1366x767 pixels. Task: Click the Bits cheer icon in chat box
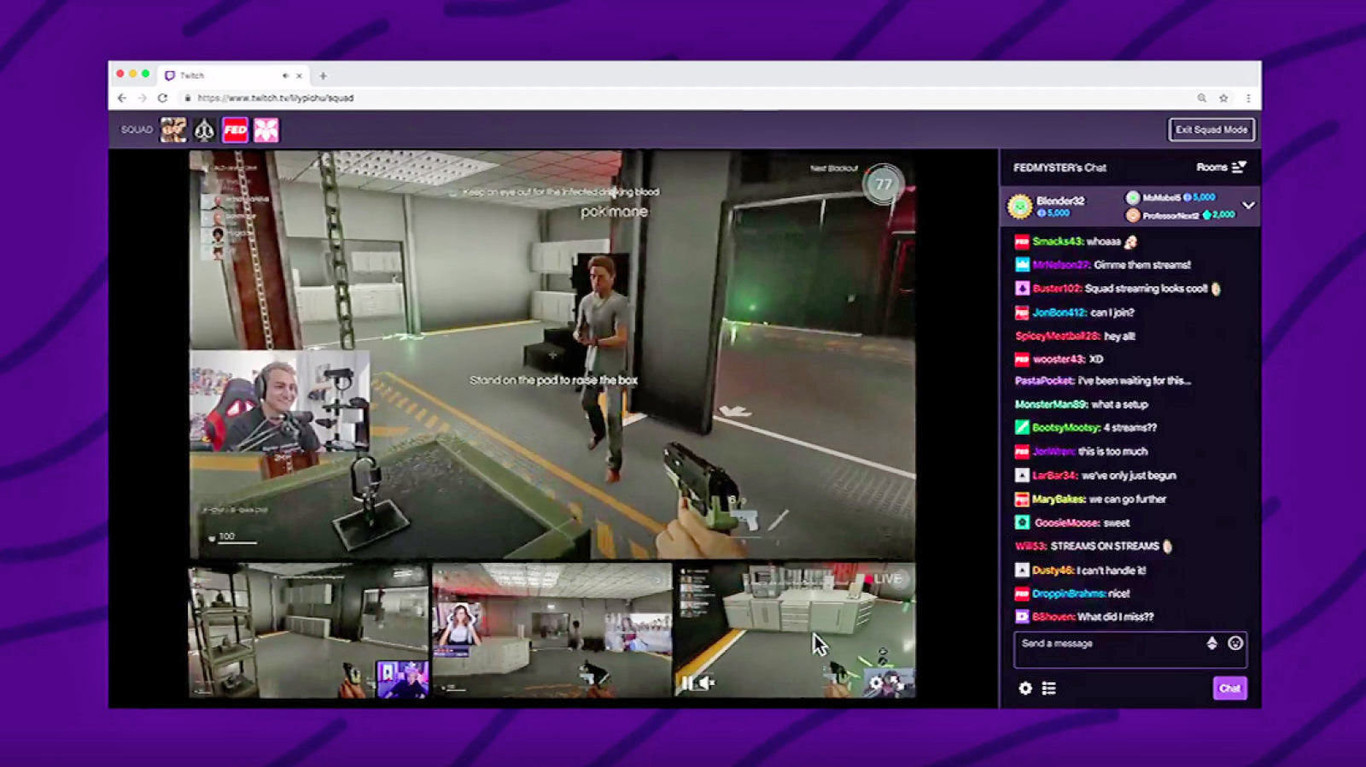(1213, 644)
